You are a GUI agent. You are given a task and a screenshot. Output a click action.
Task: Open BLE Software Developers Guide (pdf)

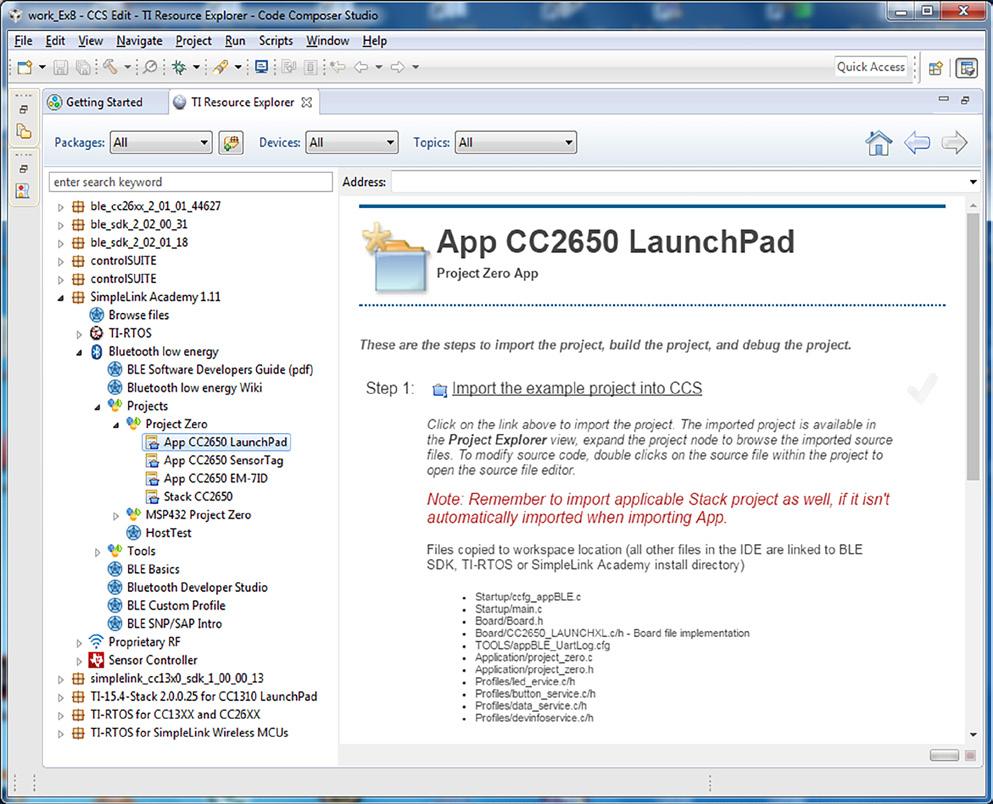coord(220,369)
